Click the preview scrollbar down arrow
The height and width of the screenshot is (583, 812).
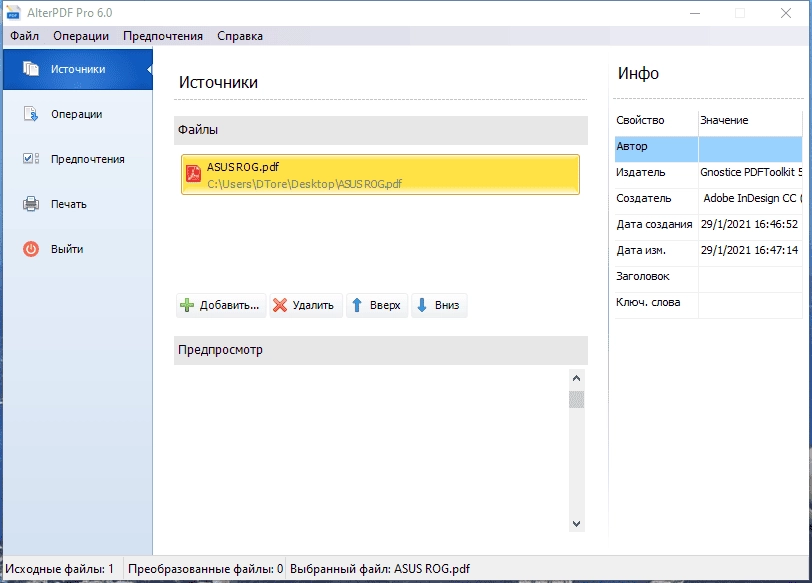coord(576,523)
